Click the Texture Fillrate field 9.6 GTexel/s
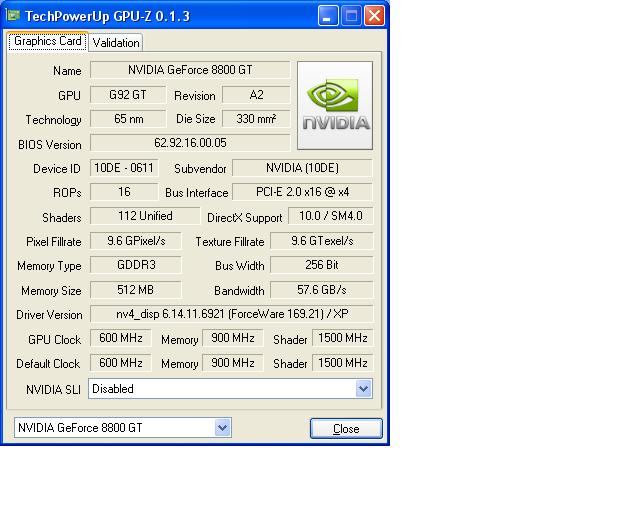 (x=322, y=241)
